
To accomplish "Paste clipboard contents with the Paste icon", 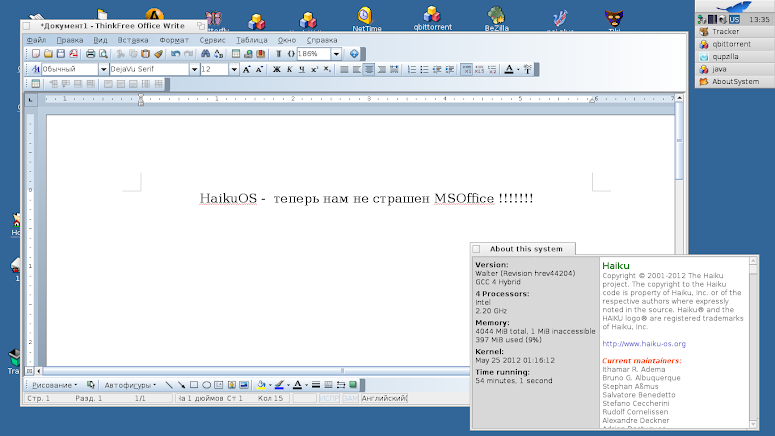I will pos(145,54).
